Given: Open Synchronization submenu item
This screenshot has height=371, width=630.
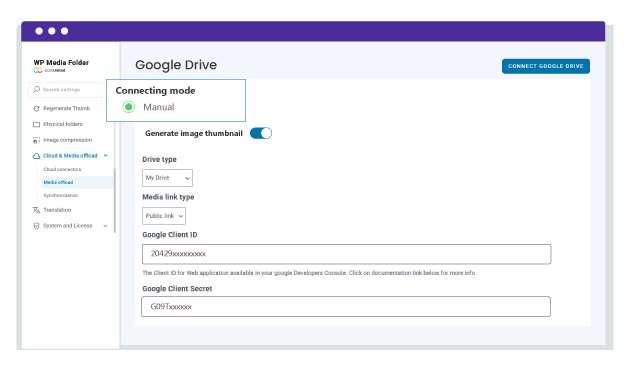Looking at the screenshot, I should pyautogui.click(x=61, y=195).
